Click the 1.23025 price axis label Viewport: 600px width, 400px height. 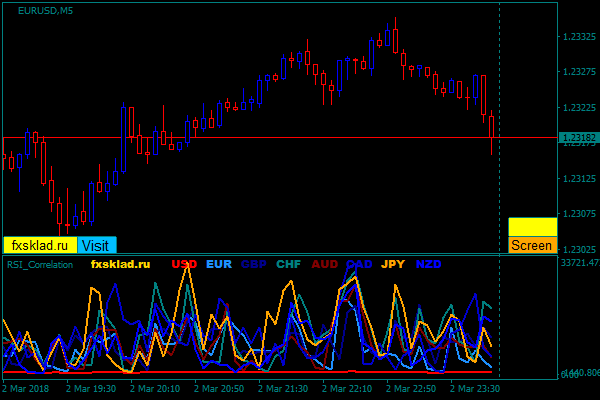[x=579, y=249]
